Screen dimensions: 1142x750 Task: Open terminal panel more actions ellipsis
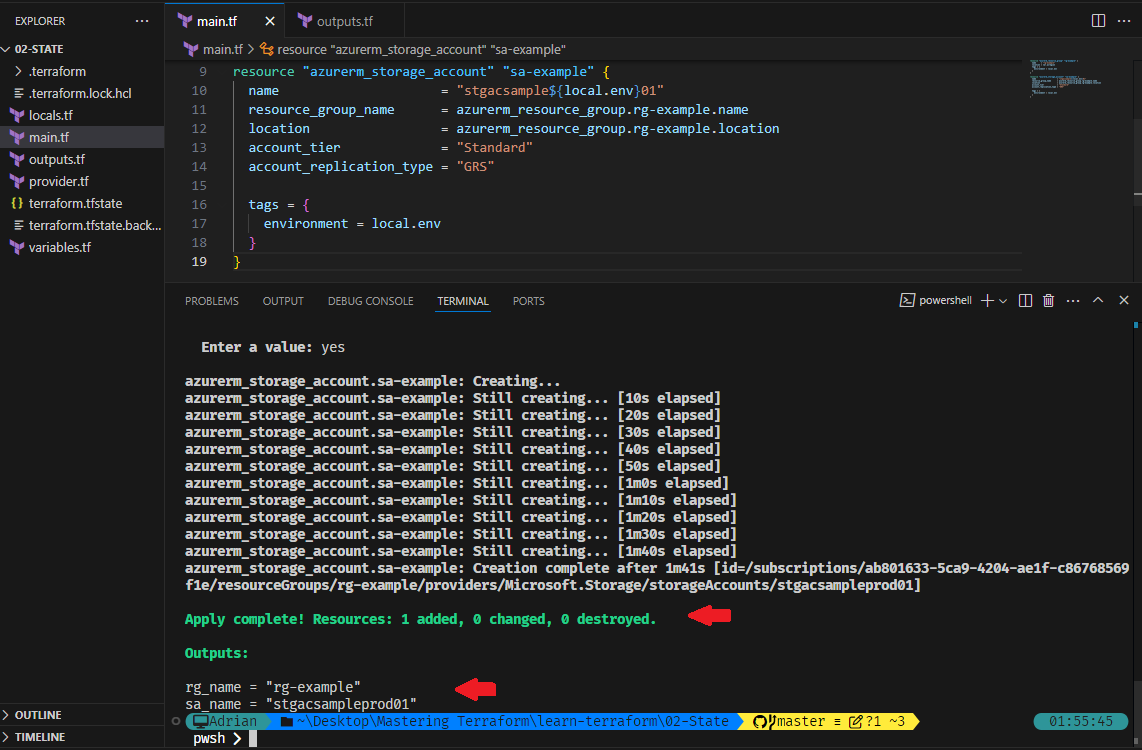1073,301
